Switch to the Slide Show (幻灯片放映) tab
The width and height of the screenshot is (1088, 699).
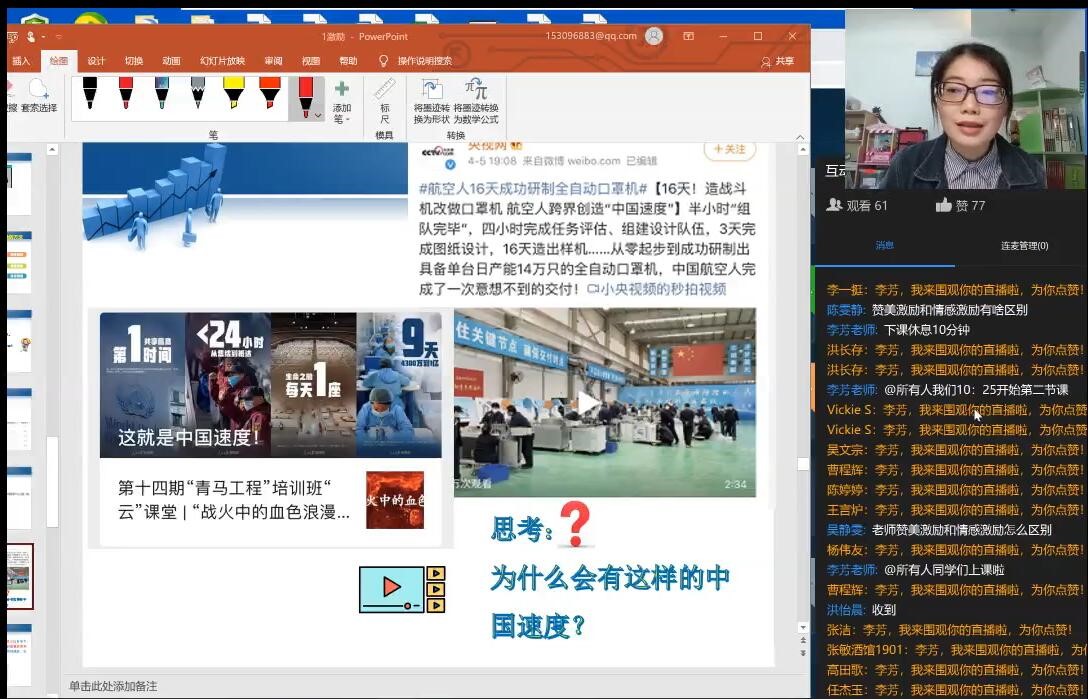(x=222, y=61)
